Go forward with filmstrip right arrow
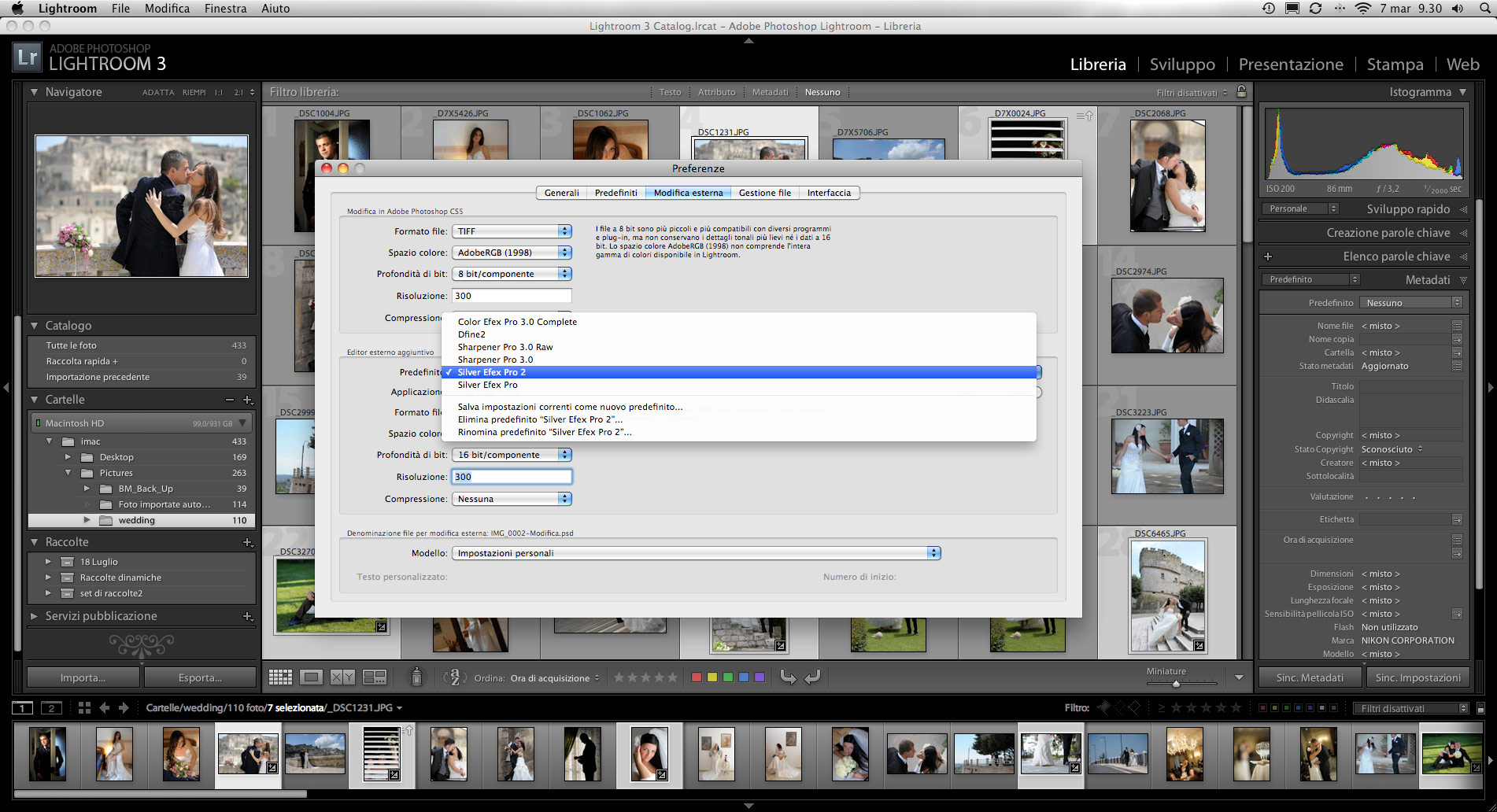 coord(124,708)
